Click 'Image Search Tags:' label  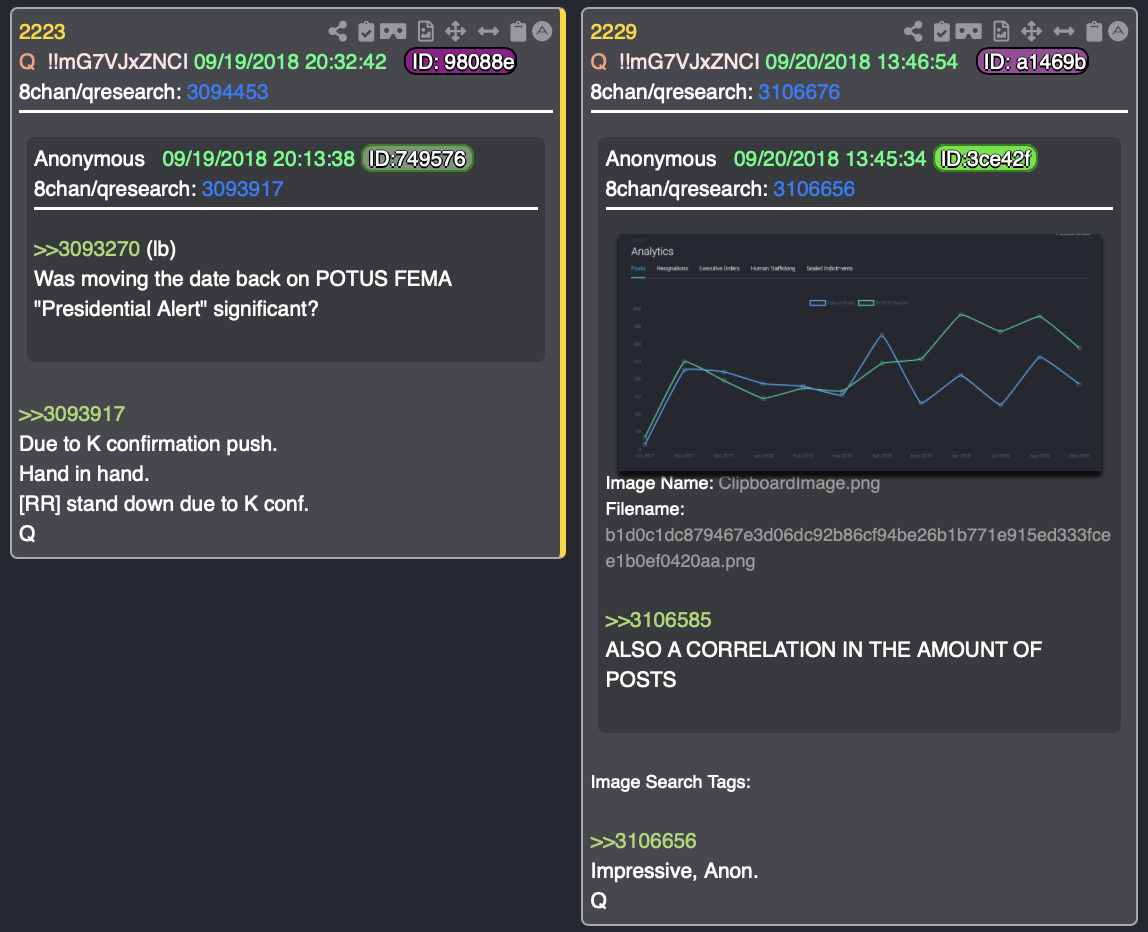(x=671, y=782)
